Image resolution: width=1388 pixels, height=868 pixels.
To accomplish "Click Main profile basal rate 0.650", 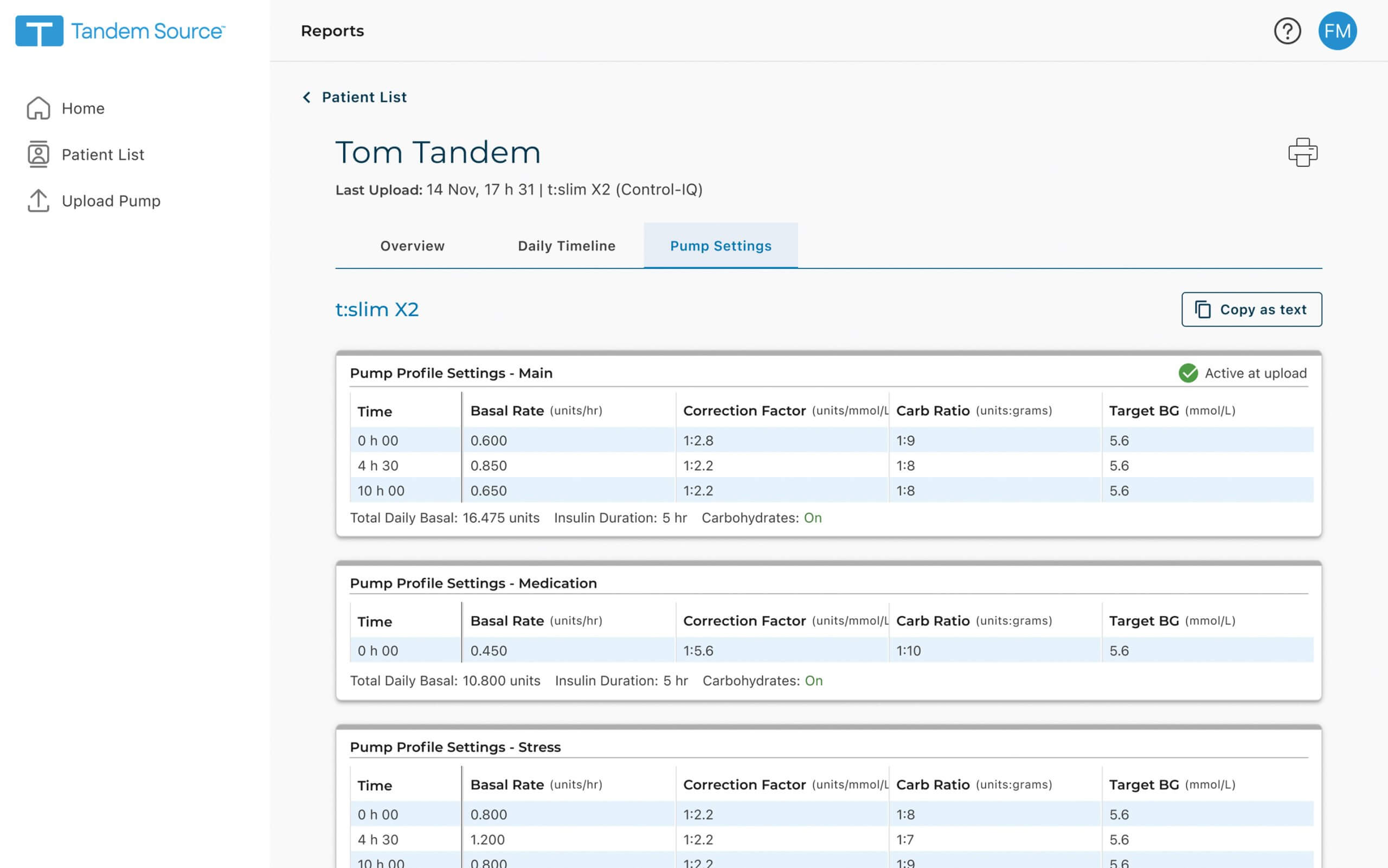I will (489, 491).
